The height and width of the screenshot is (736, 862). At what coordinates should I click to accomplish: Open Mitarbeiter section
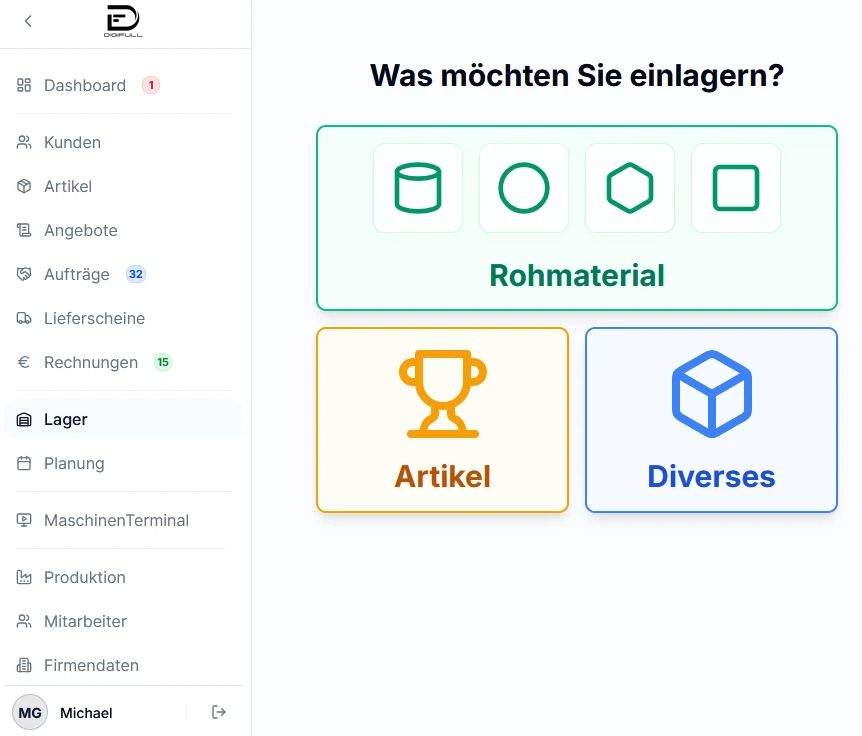[123, 621]
